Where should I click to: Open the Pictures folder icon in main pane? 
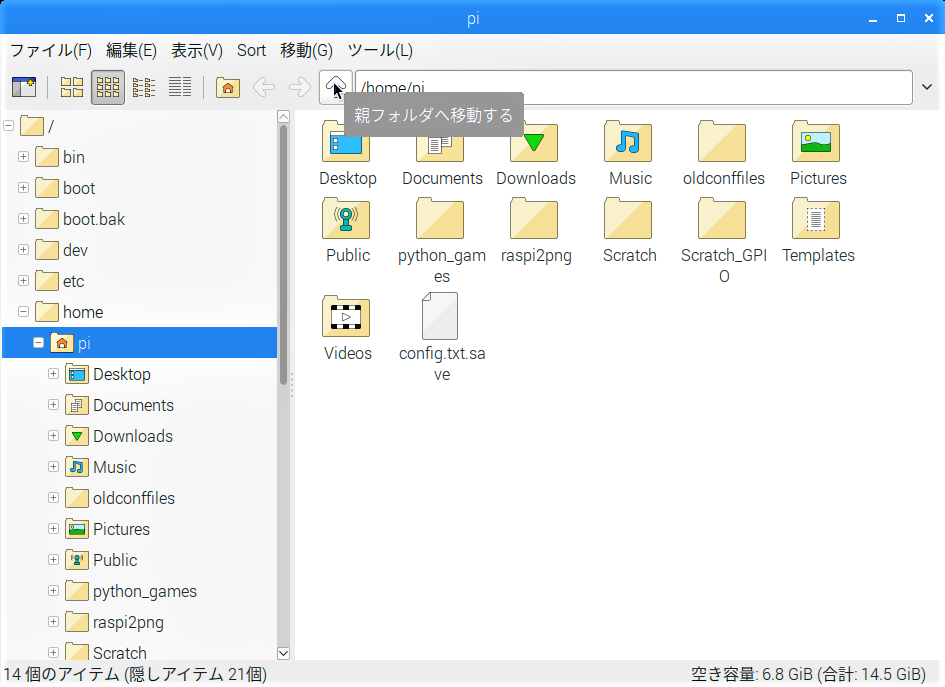[816, 142]
